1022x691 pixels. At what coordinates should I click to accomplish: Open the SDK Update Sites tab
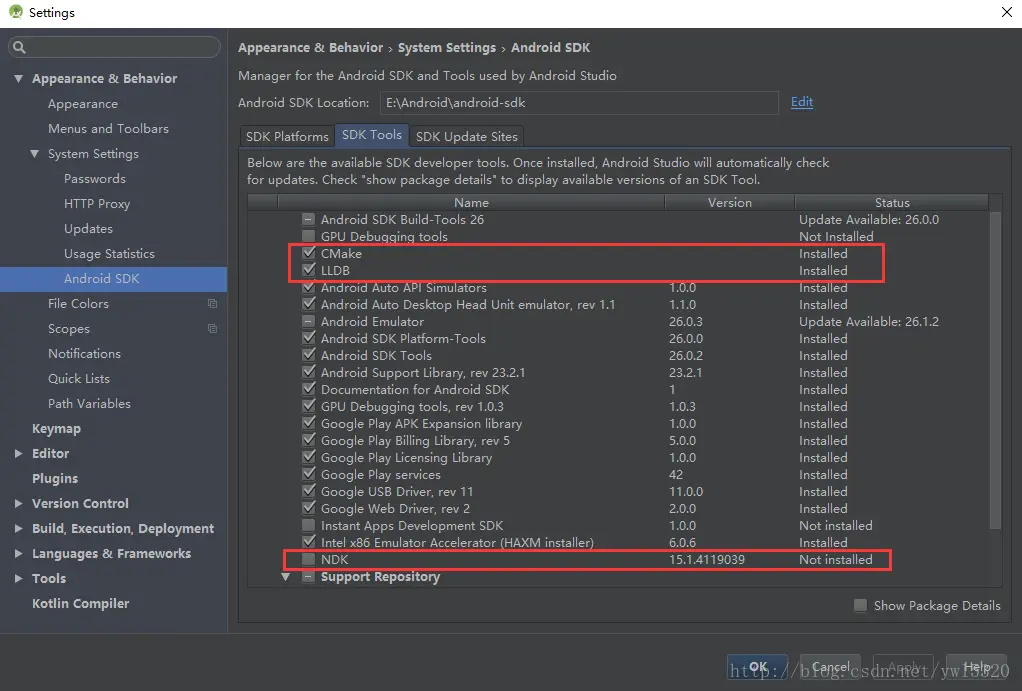click(x=467, y=136)
